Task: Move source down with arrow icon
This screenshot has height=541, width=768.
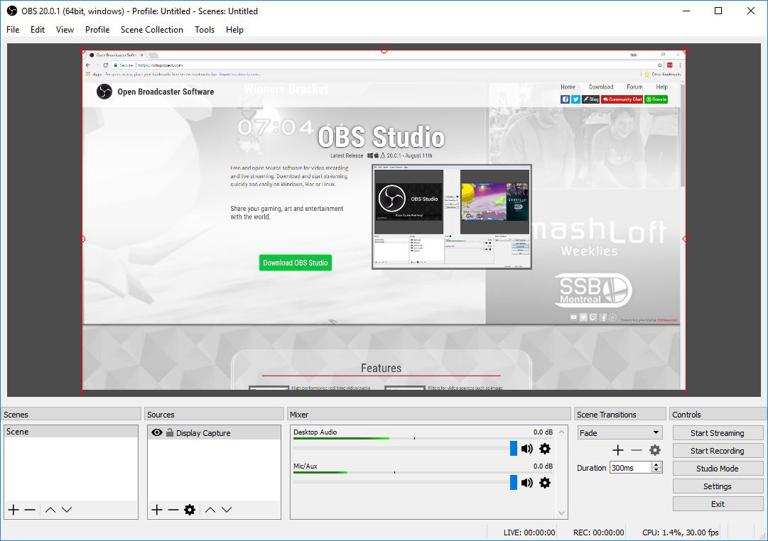Action: tap(227, 510)
